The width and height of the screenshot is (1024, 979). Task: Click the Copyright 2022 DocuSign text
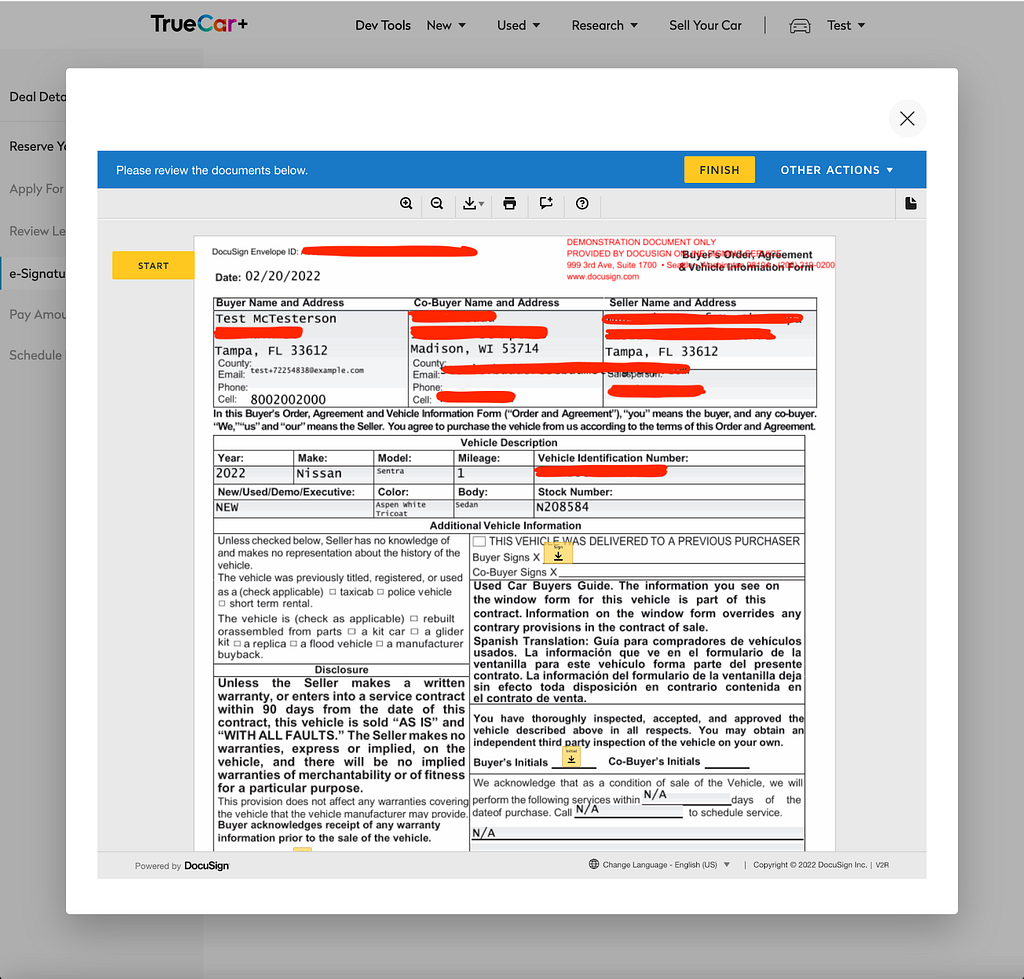click(x=810, y=865)
